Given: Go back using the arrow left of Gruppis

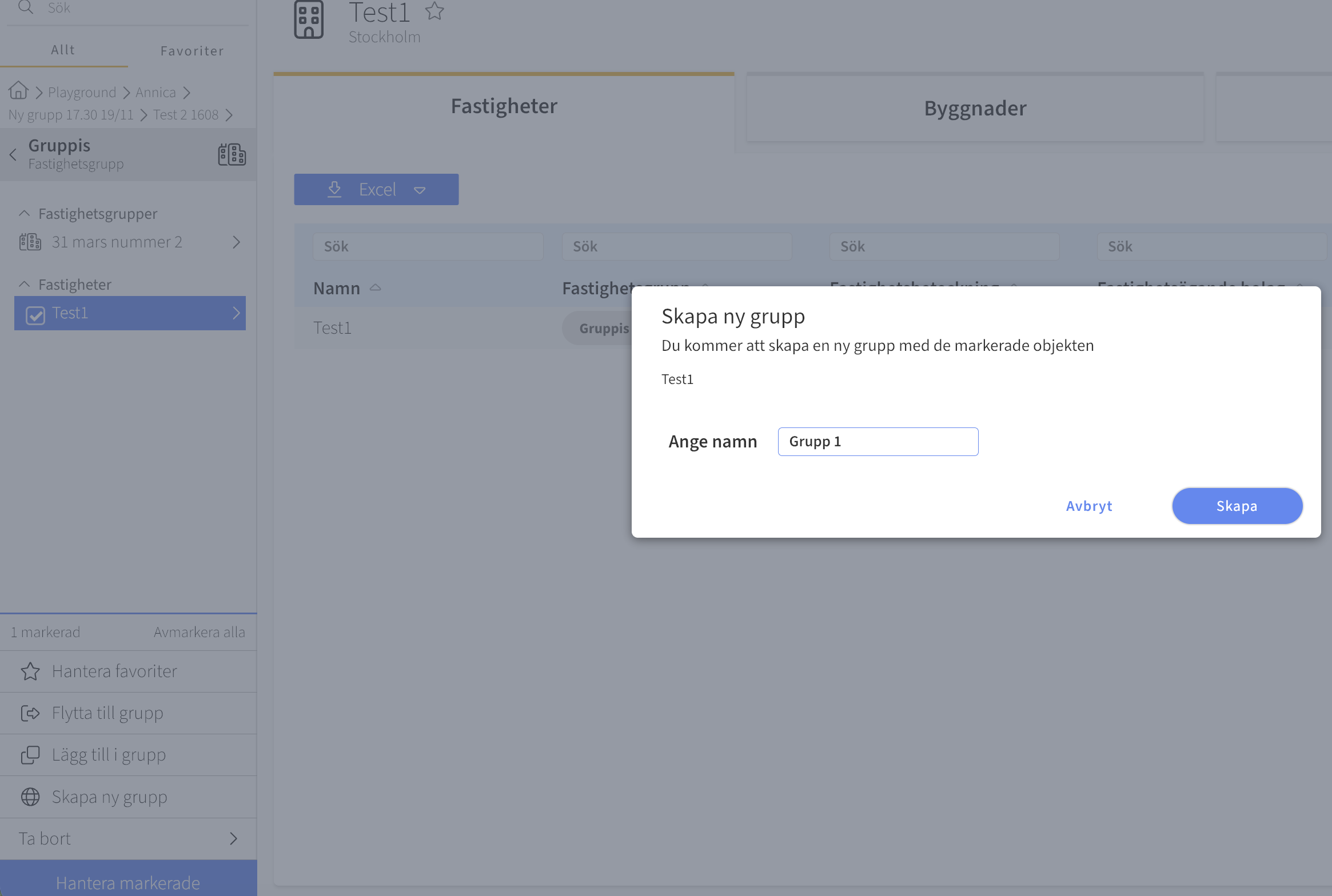Looking at the screenshot, I should [13, 154].
